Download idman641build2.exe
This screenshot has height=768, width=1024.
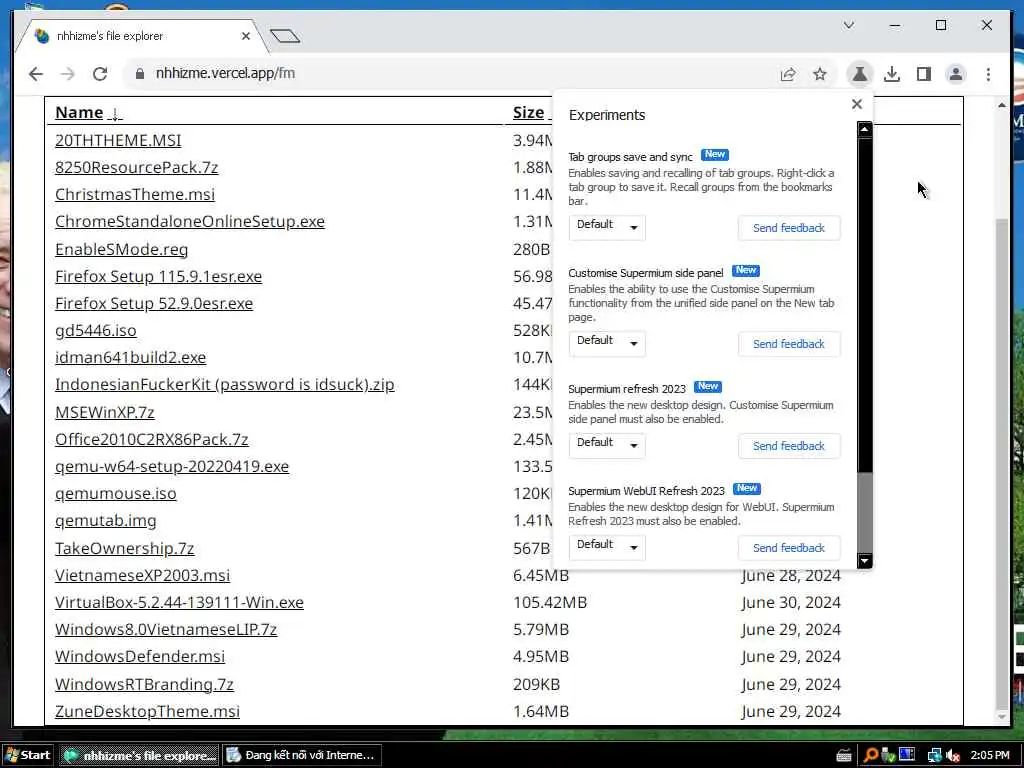130,357
